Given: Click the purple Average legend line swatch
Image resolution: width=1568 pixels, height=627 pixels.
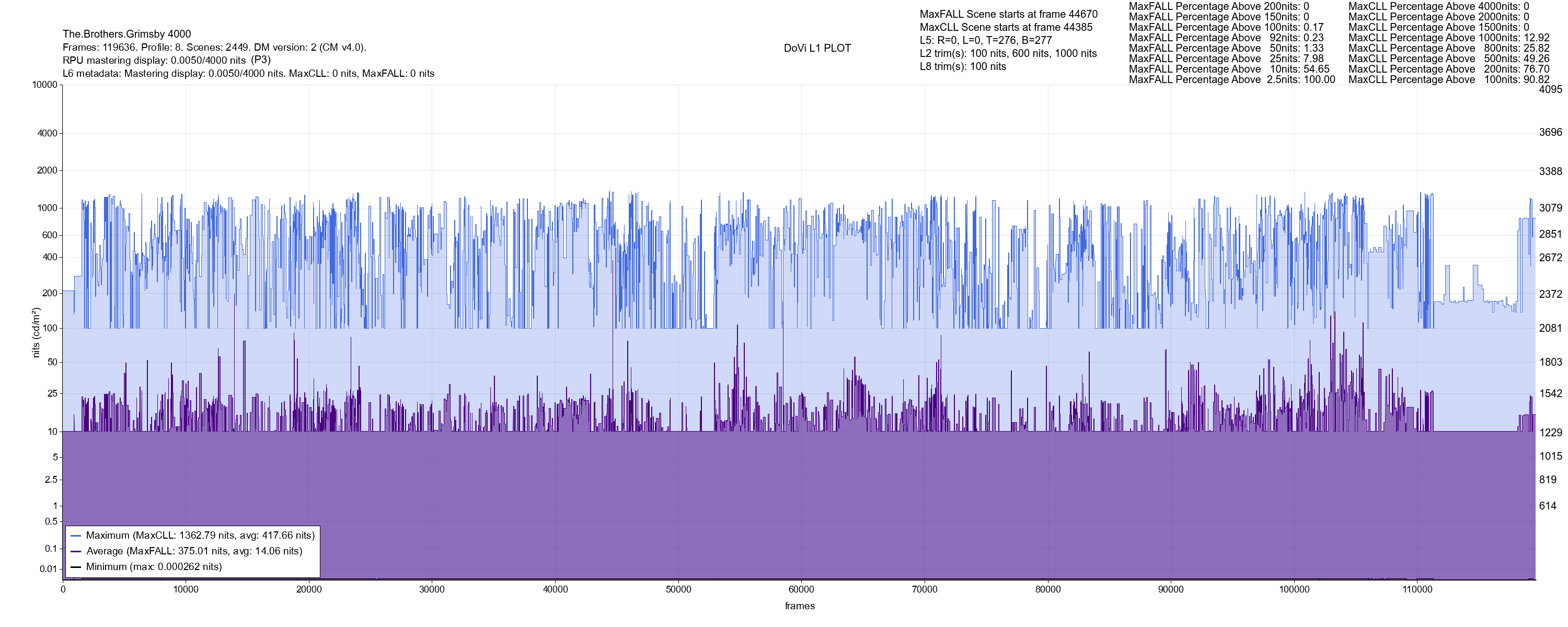Looking at the screenshot, I should pyautogui.click(x=76, y=552).
